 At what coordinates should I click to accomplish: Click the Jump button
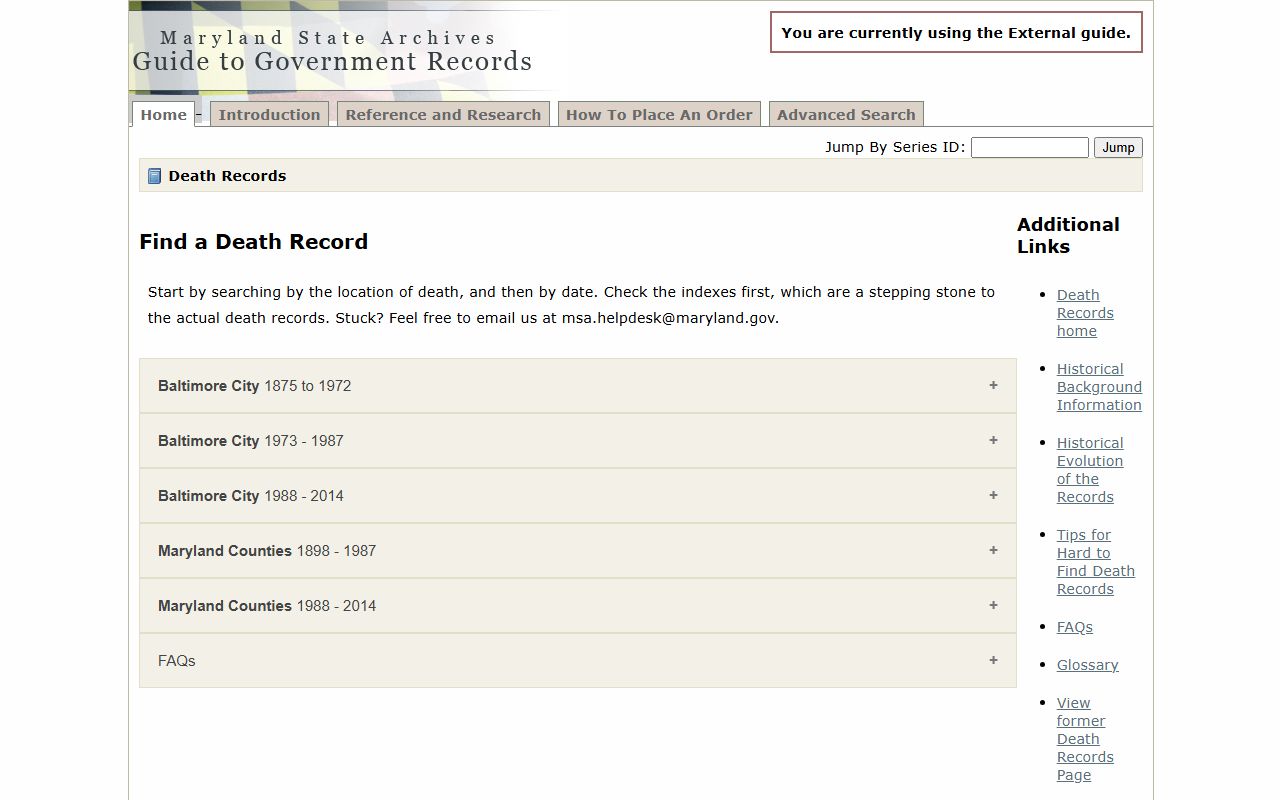pyautogui.click(x=1118, y=147)
